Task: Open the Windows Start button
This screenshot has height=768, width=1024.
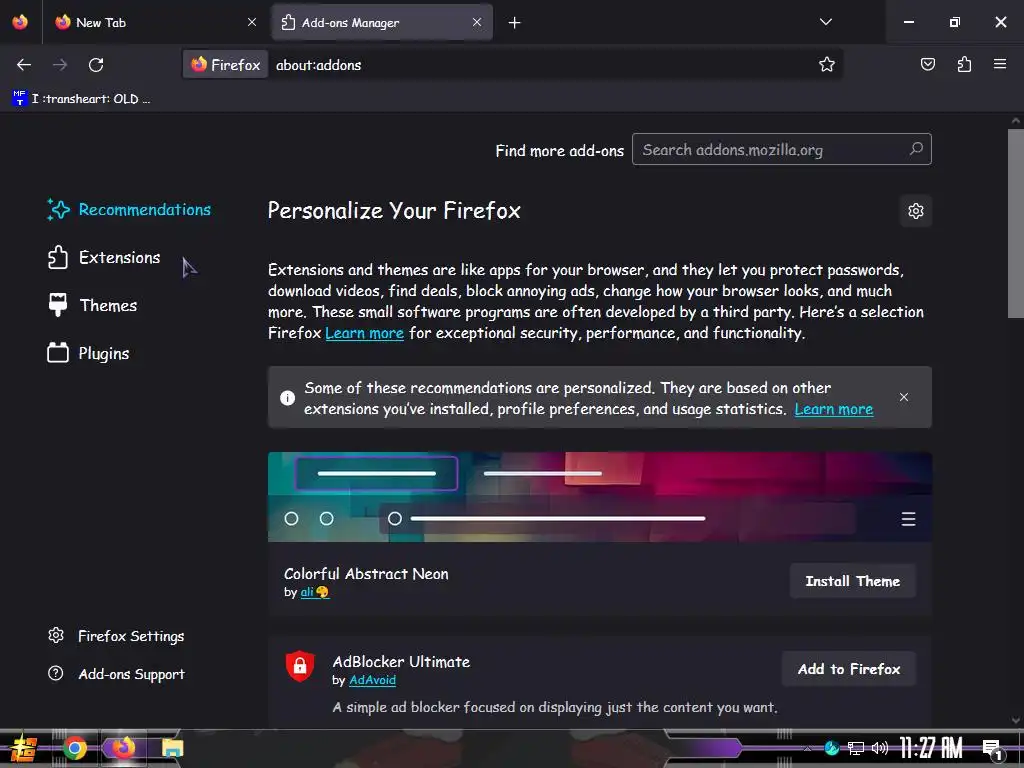Action: tap(23, 748)
